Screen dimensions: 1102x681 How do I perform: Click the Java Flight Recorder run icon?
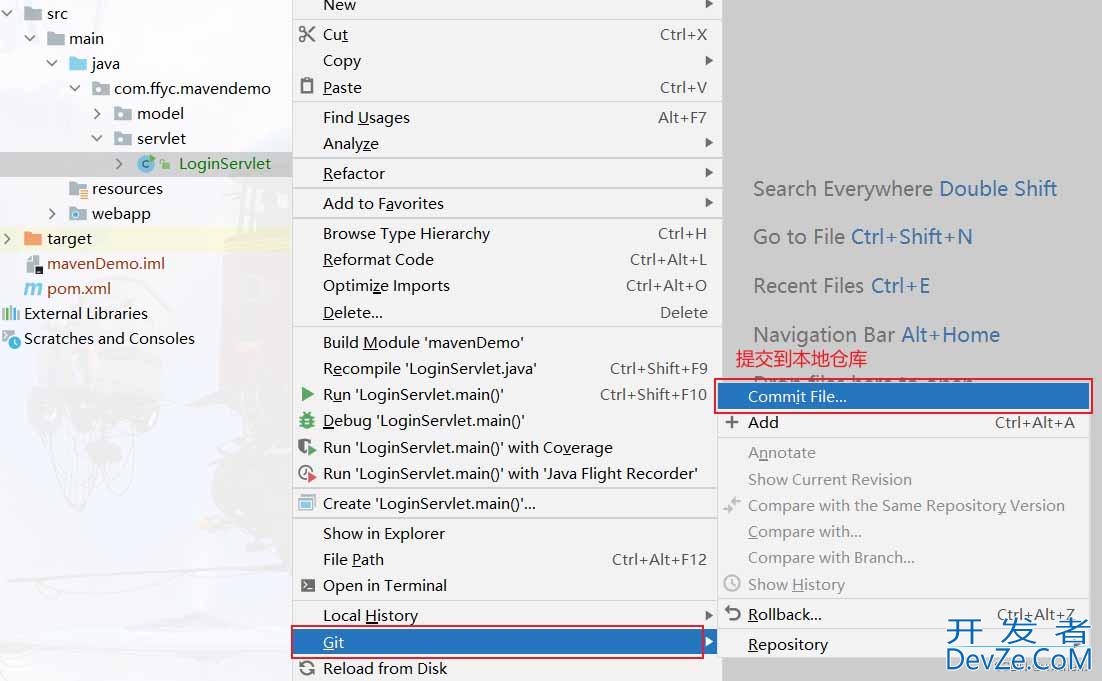tap(307, 473)
